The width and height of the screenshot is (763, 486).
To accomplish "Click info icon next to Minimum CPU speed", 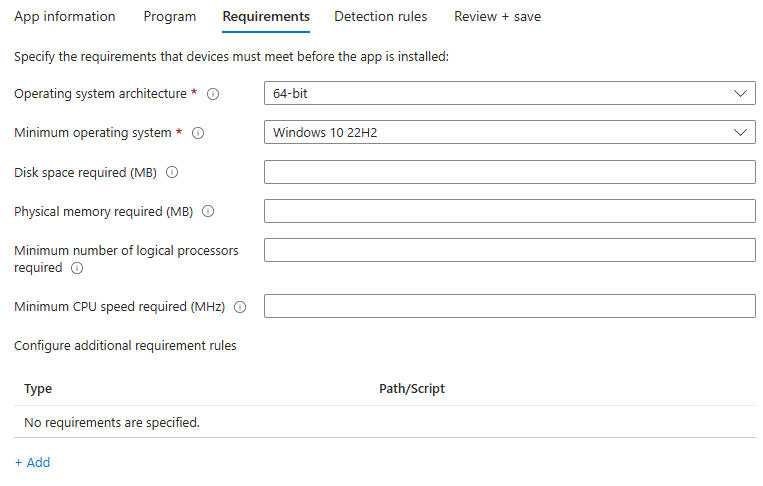I will (x=240, y=307).
